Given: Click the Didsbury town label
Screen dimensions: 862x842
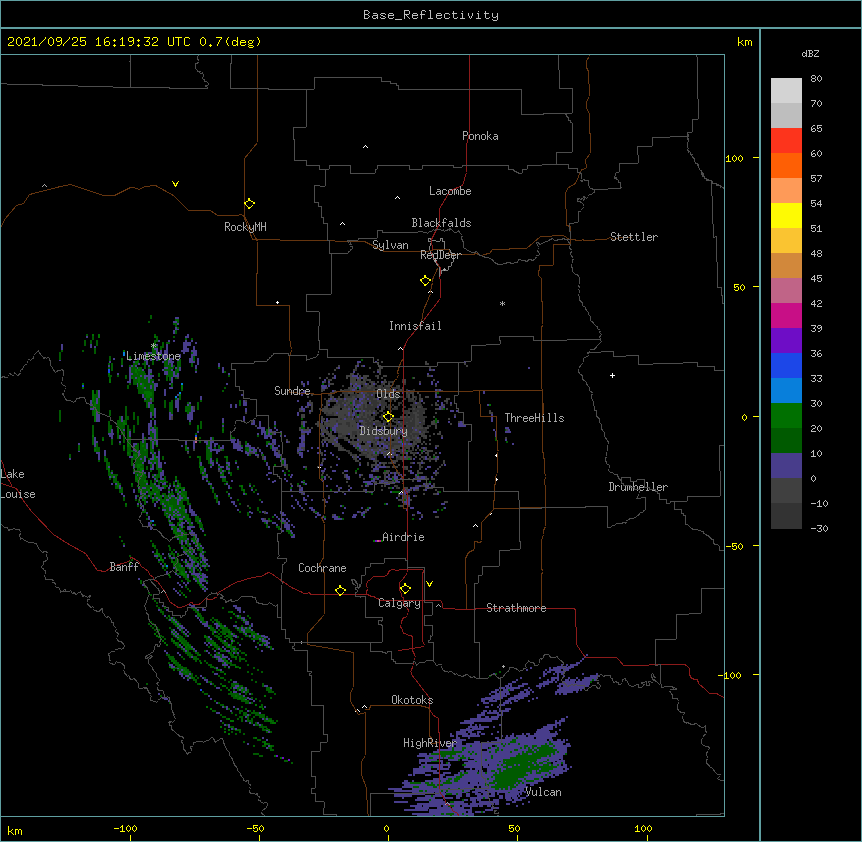Looking at the screenshot, I should point(383,431).
